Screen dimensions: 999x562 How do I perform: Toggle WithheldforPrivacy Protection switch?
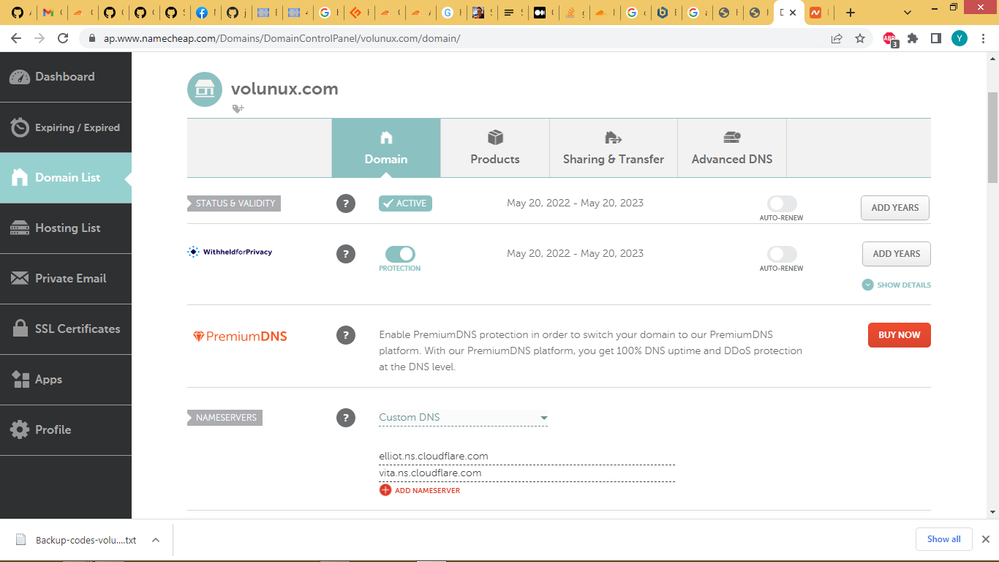(x=400, y=254)
